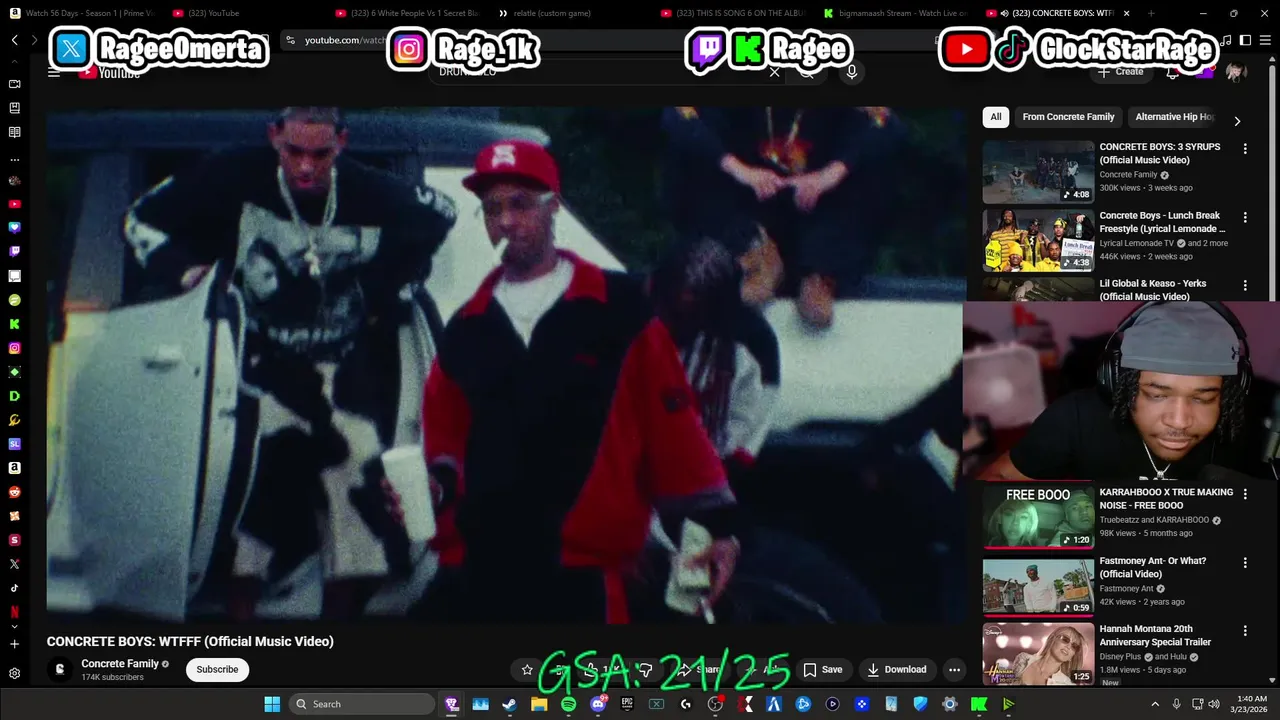The height and width of the screenshot is (720, 1280).
Task: Open Reddit from the sidebar
Action: 14,492
